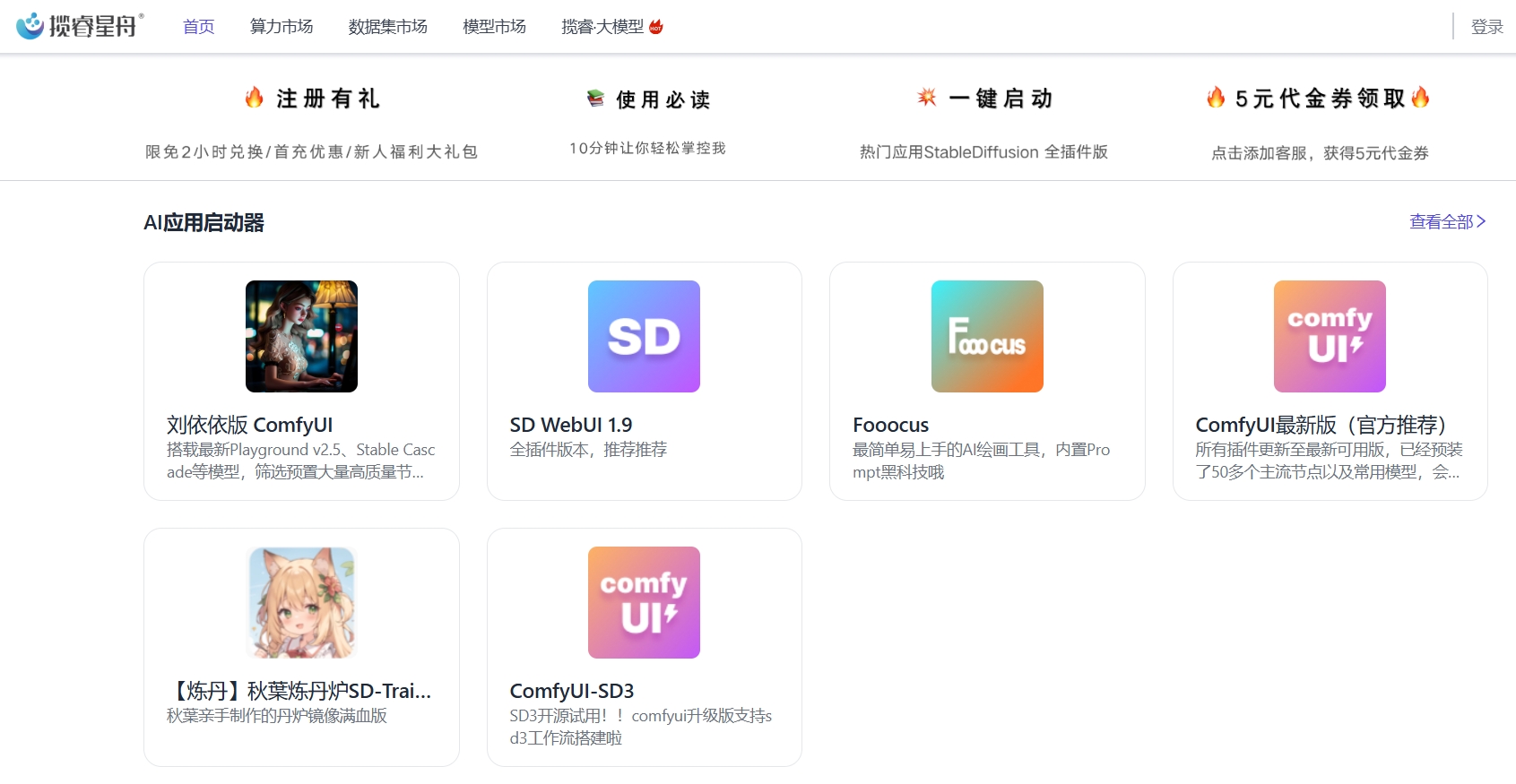Screen dimensions: 1516x784
Task: Open the 使用必读 guide heading
Action: pyautogui.click(x=663, y=99)
